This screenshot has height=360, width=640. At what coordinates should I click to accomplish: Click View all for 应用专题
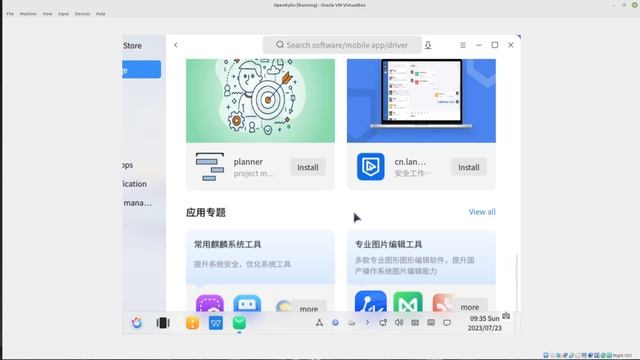coord(482,212)
